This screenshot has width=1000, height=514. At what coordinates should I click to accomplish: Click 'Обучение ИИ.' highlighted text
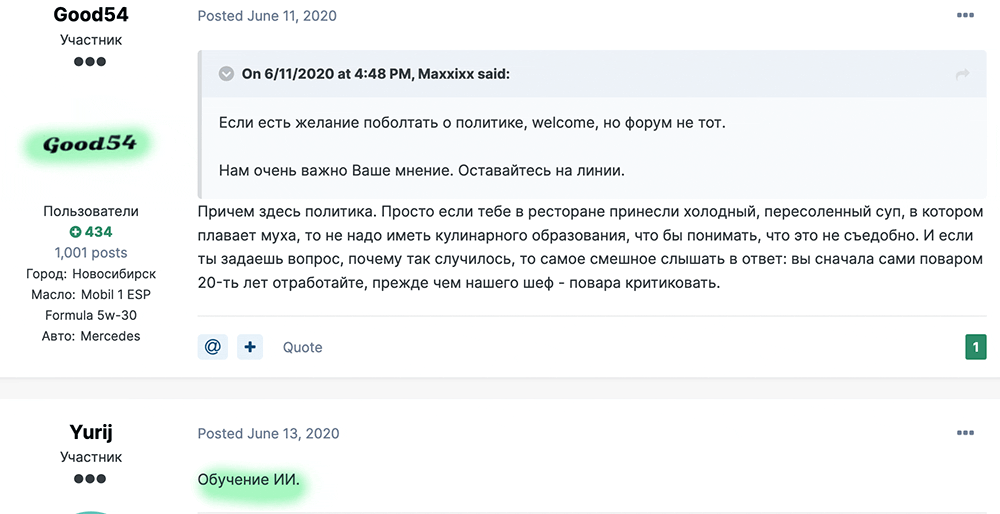pos(248,480)
